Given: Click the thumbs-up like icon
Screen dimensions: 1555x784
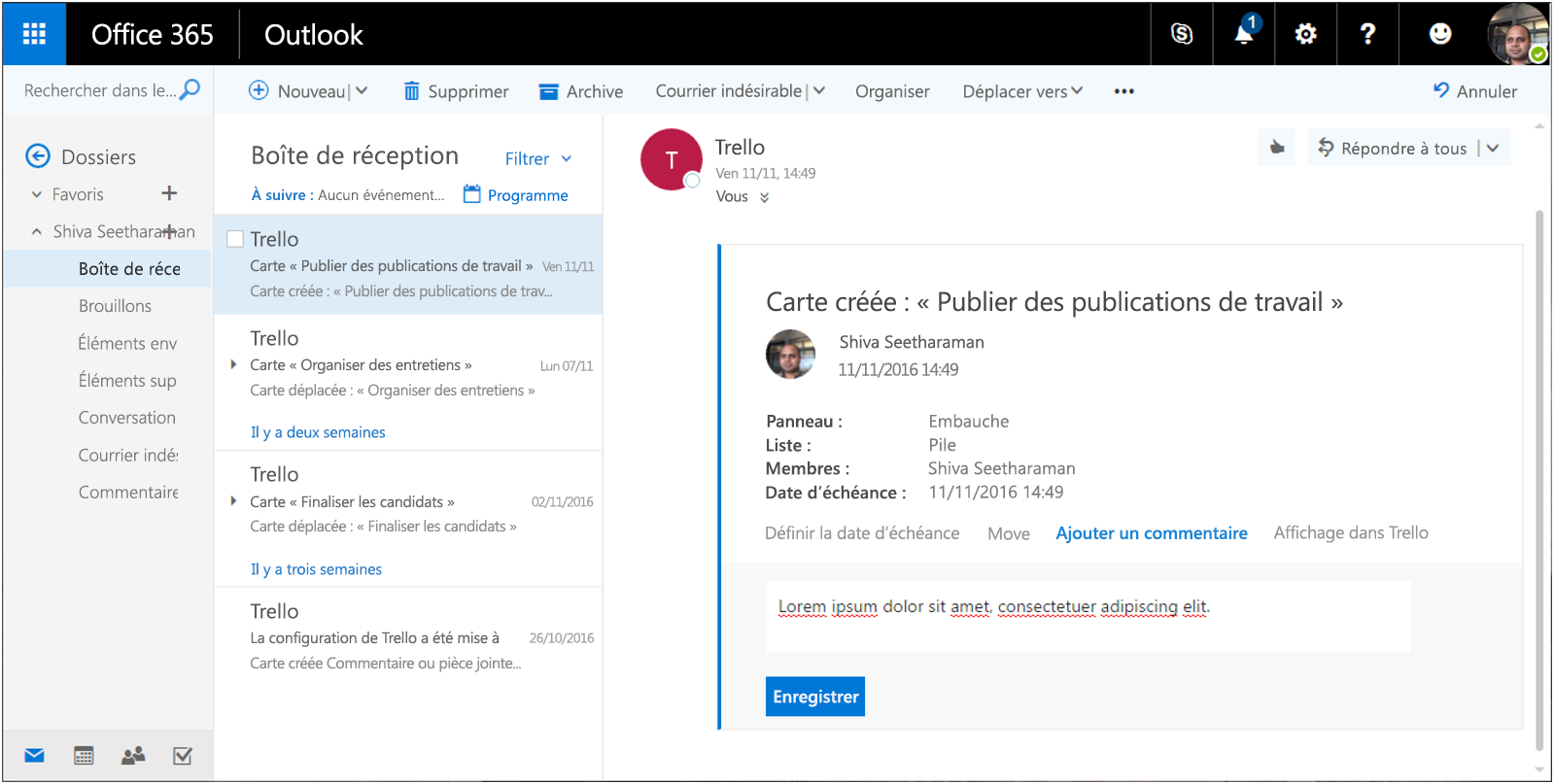Looking at the screenshot, I should 1277,148.
